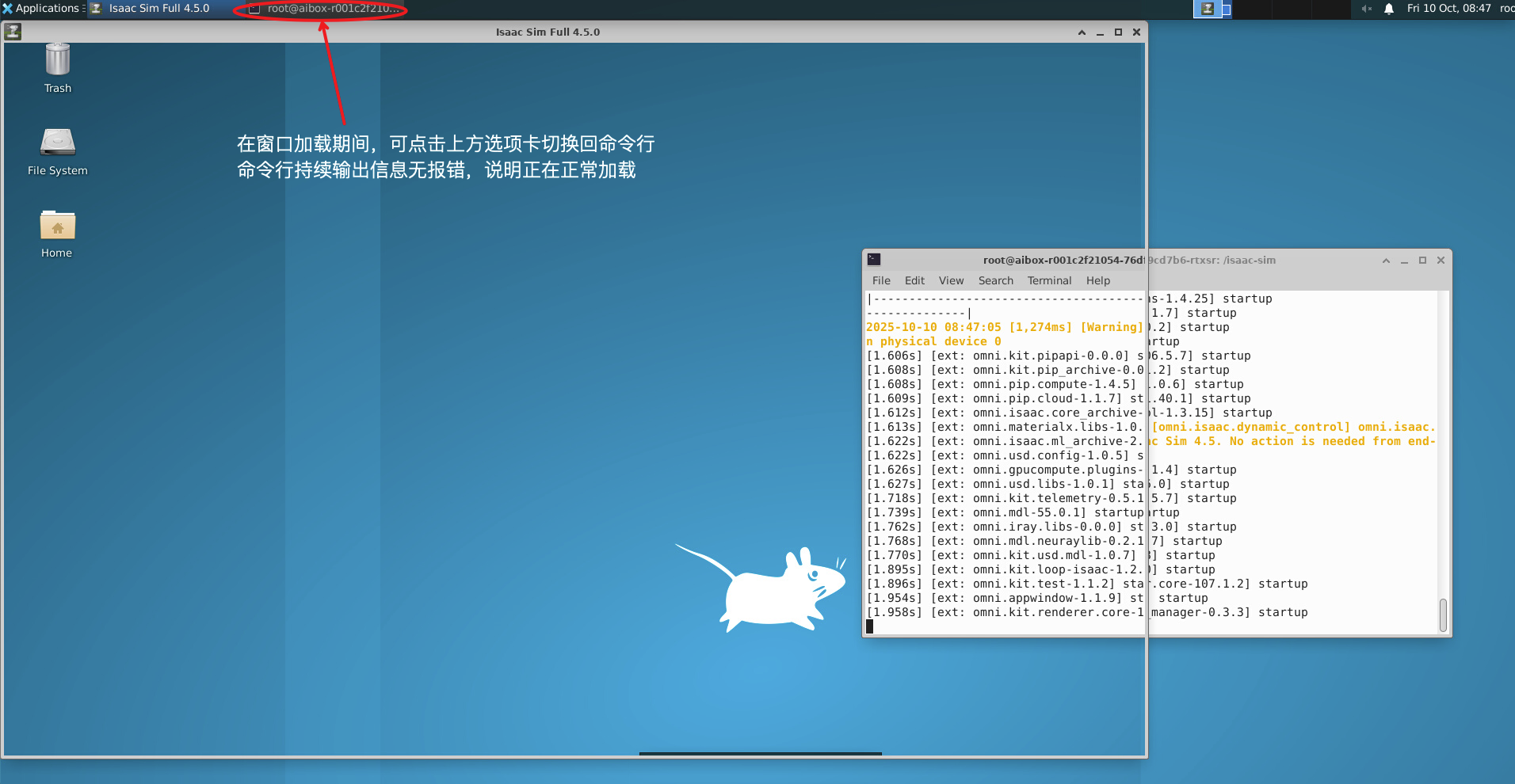Open the terminal Search menu
This screenshot has width=1515, height=784.
pyautogui.click(x=995, y=280)
